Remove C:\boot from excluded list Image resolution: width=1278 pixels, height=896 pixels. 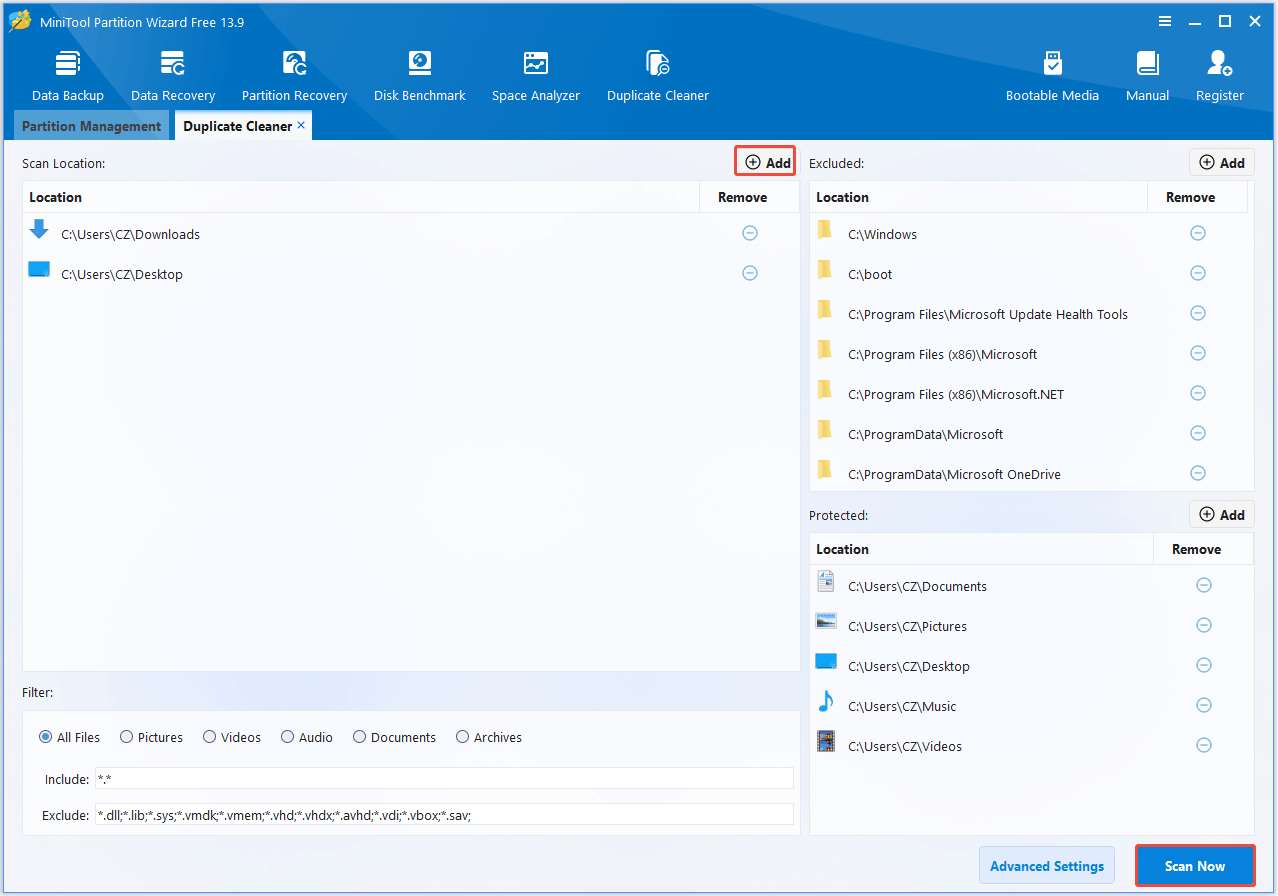click(1197, 273)
